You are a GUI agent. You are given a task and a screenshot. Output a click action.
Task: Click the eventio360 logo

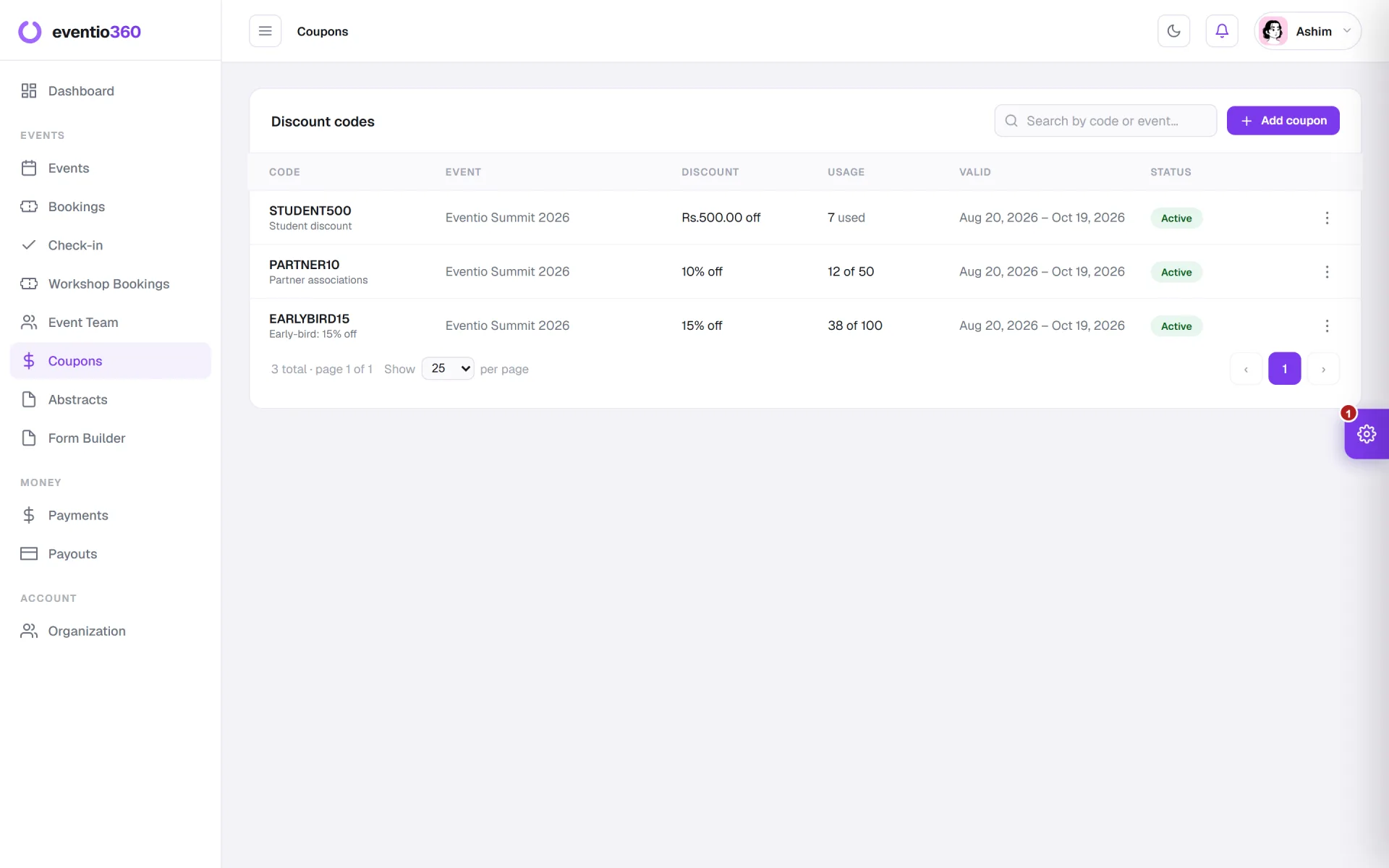point(80,32)
